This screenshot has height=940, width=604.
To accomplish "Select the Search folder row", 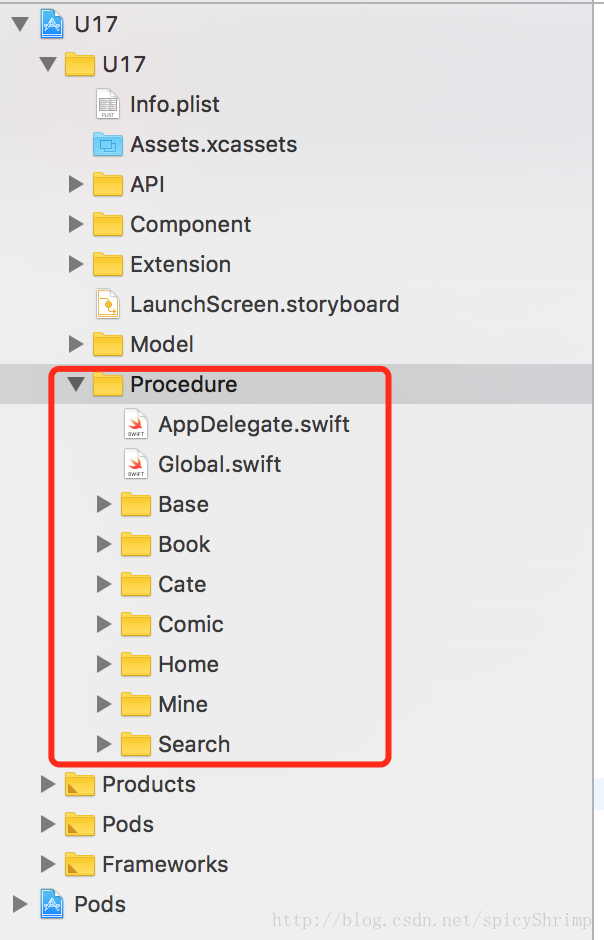I will pyautogui.click(x=194, y=744).
